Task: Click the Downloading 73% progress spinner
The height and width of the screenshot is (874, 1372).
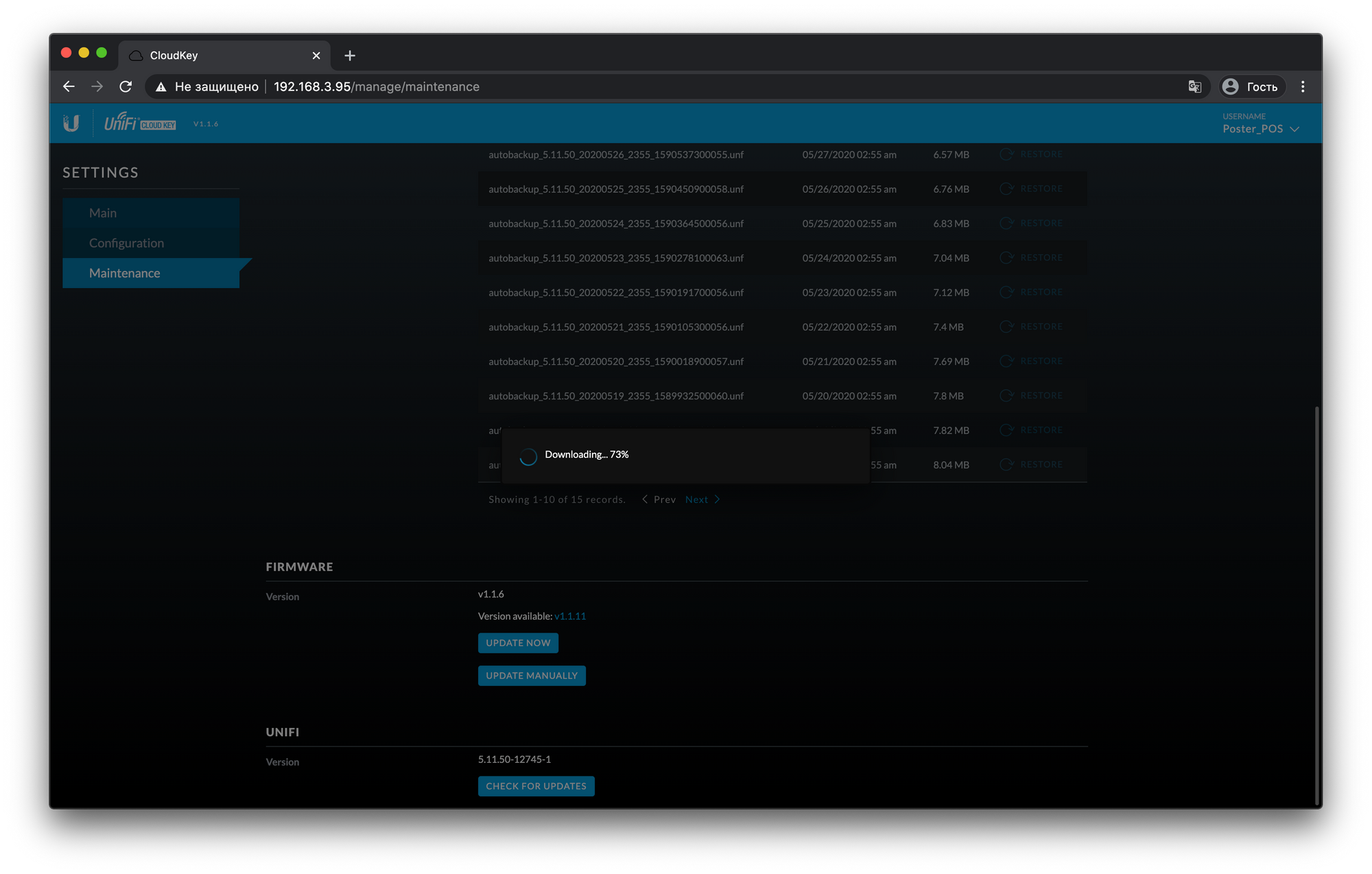Action: [528, 456]
